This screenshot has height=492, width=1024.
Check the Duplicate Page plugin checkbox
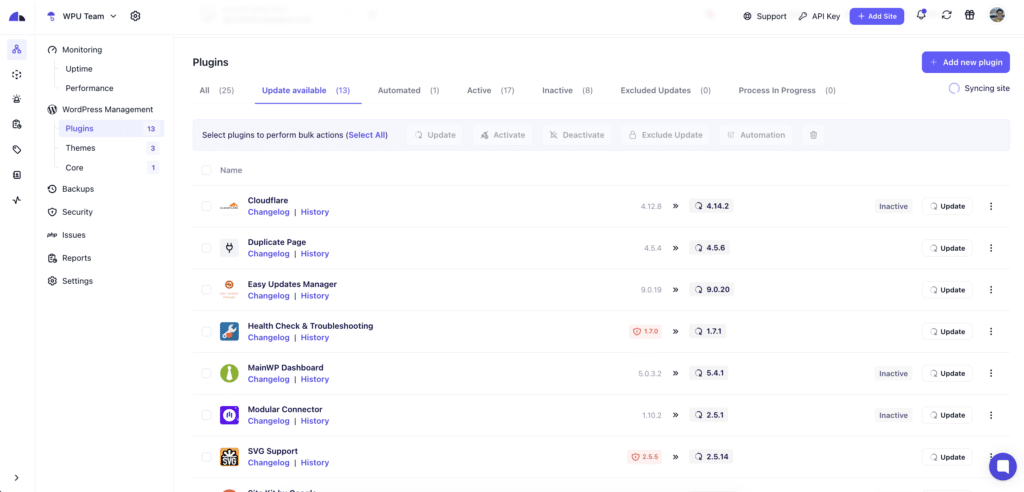coord(206,248)
